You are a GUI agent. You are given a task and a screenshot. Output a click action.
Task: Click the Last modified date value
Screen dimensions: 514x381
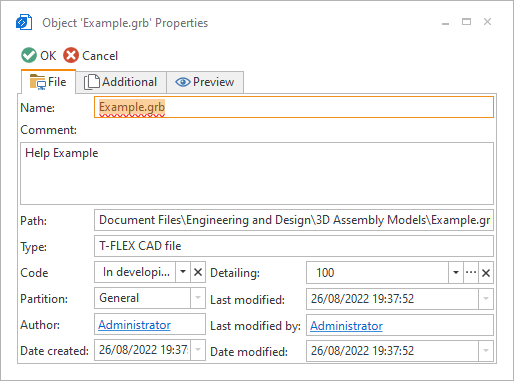362,299
